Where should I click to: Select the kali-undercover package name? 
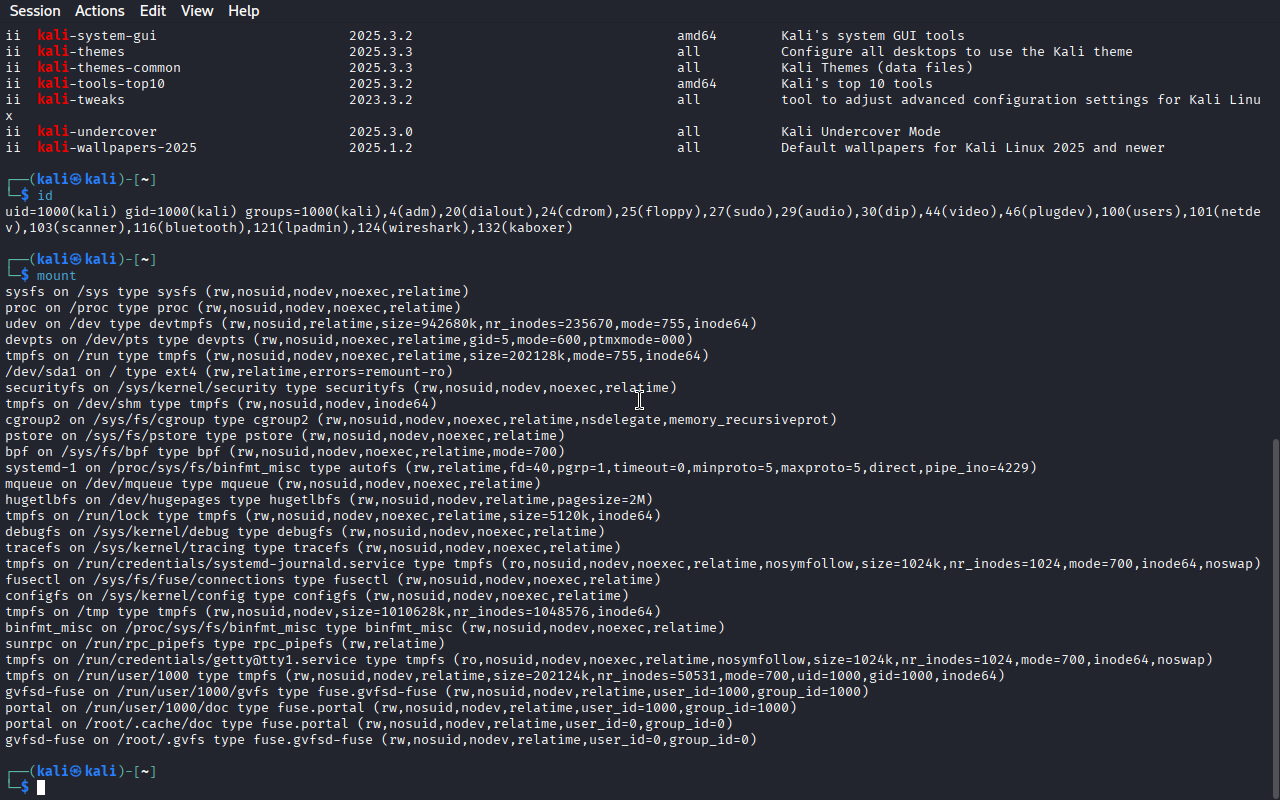point(97,132)
